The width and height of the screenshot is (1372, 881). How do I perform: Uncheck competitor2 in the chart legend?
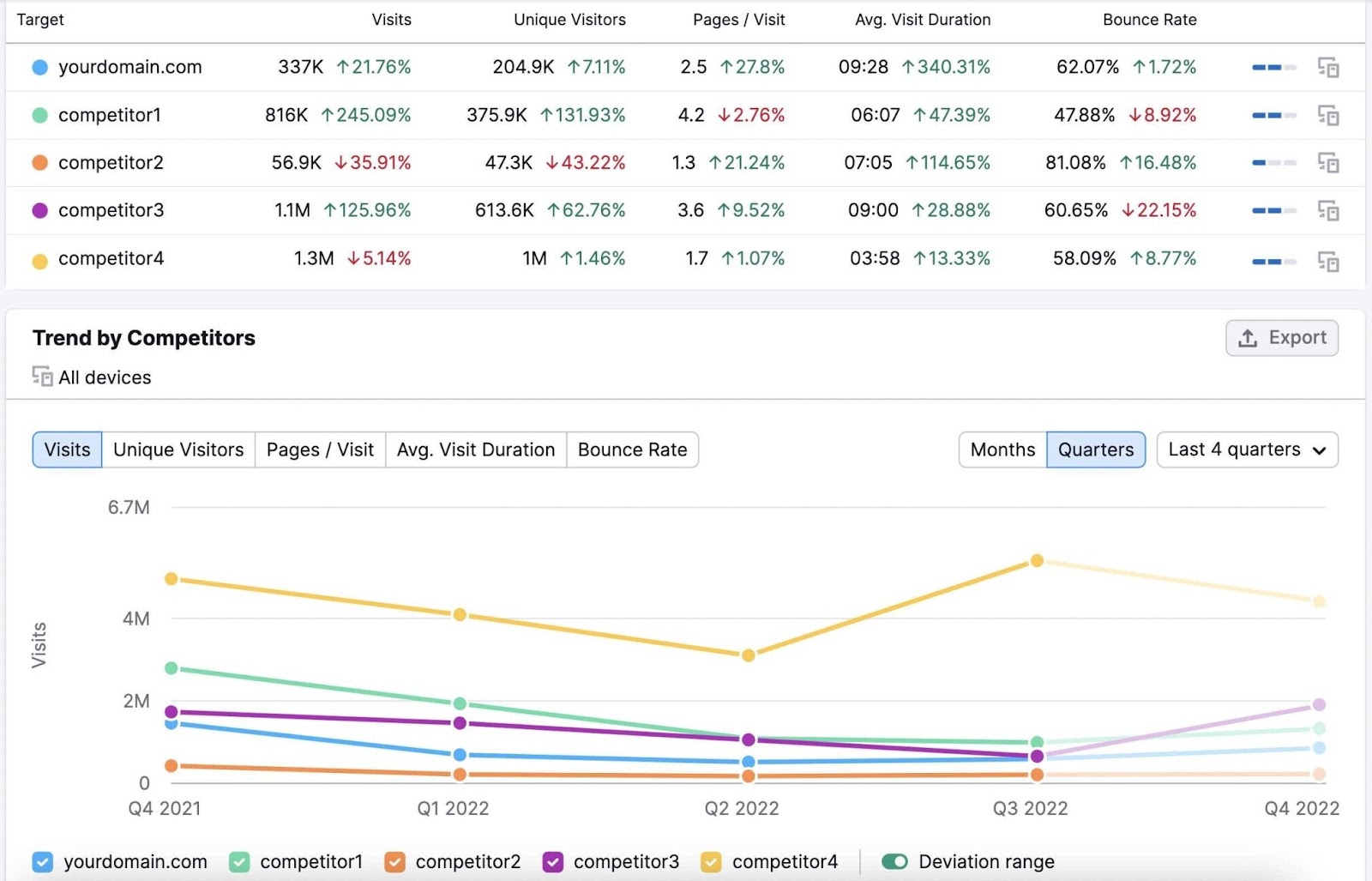click(395, 861)
